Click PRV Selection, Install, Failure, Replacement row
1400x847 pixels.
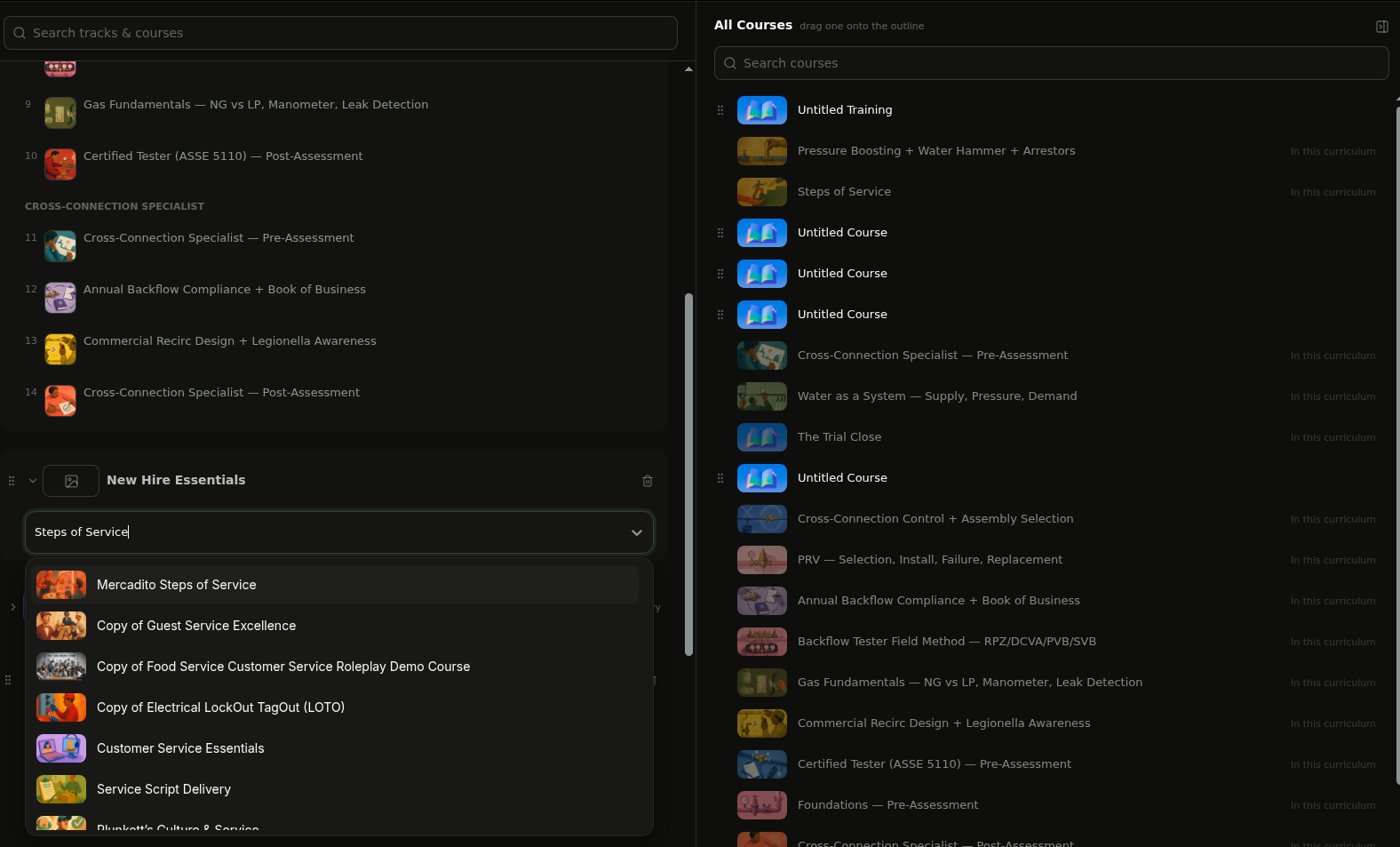(x=1051, y=560)
